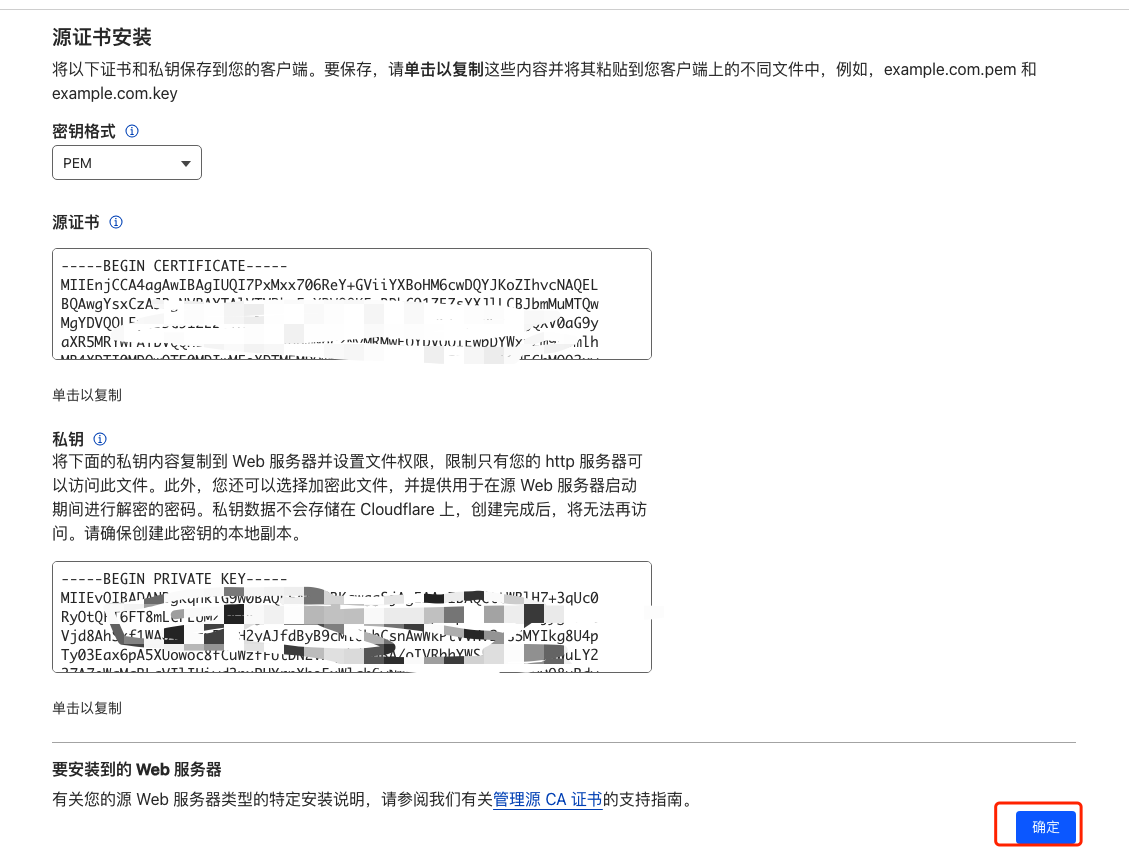Click 单击以复制 under the private key
This screenshot has width=1129, height=848.
87,708
